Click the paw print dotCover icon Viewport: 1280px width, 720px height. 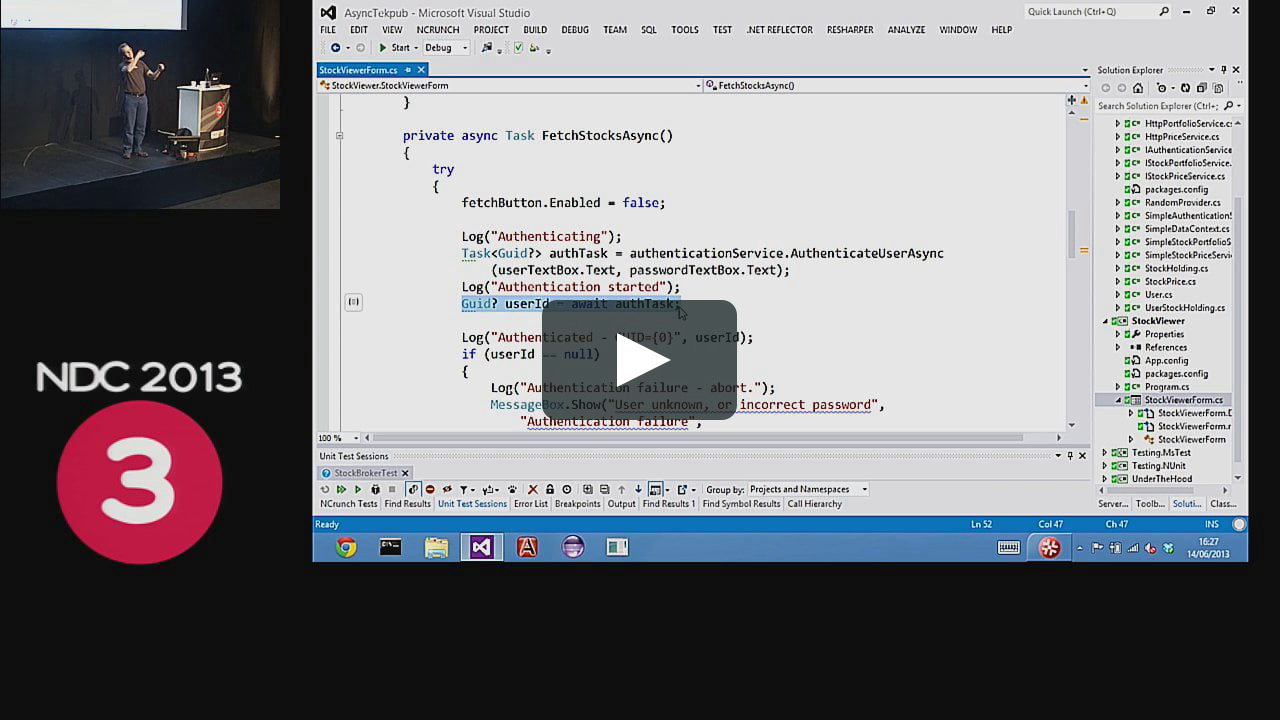(x=513, y=490)
